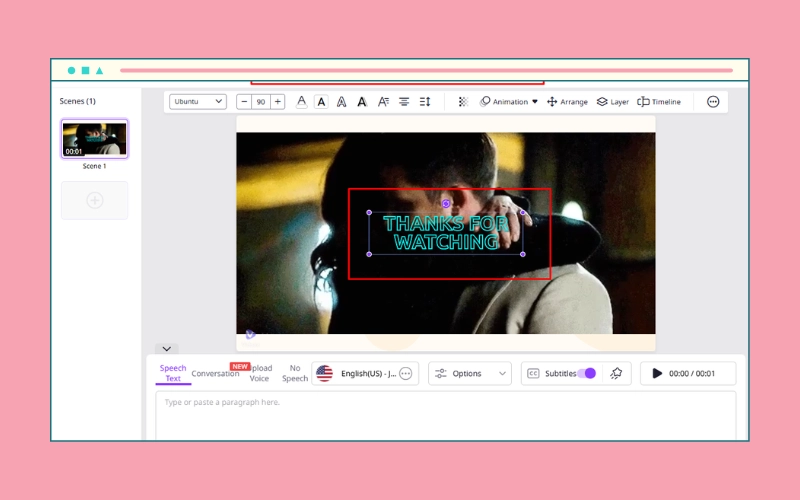
Task: Expand the Animation dropdown
Action: tap(509, 102)
